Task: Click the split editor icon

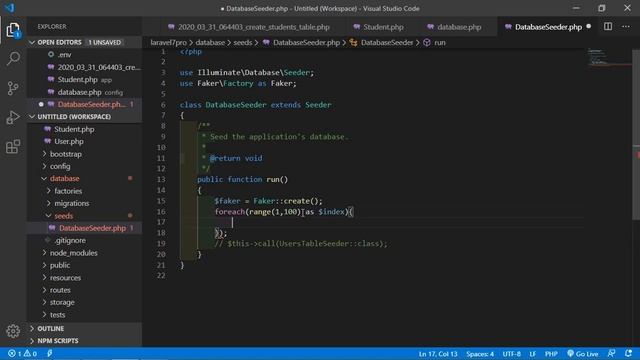Action: (x=608, y=27)
